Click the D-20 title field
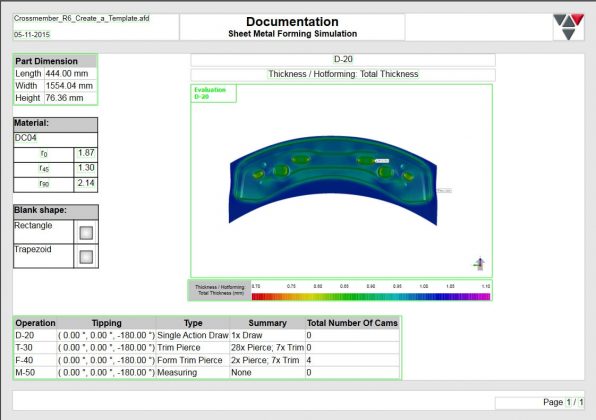This screenshot has height=420, width=596. click(x=343, y=59)
